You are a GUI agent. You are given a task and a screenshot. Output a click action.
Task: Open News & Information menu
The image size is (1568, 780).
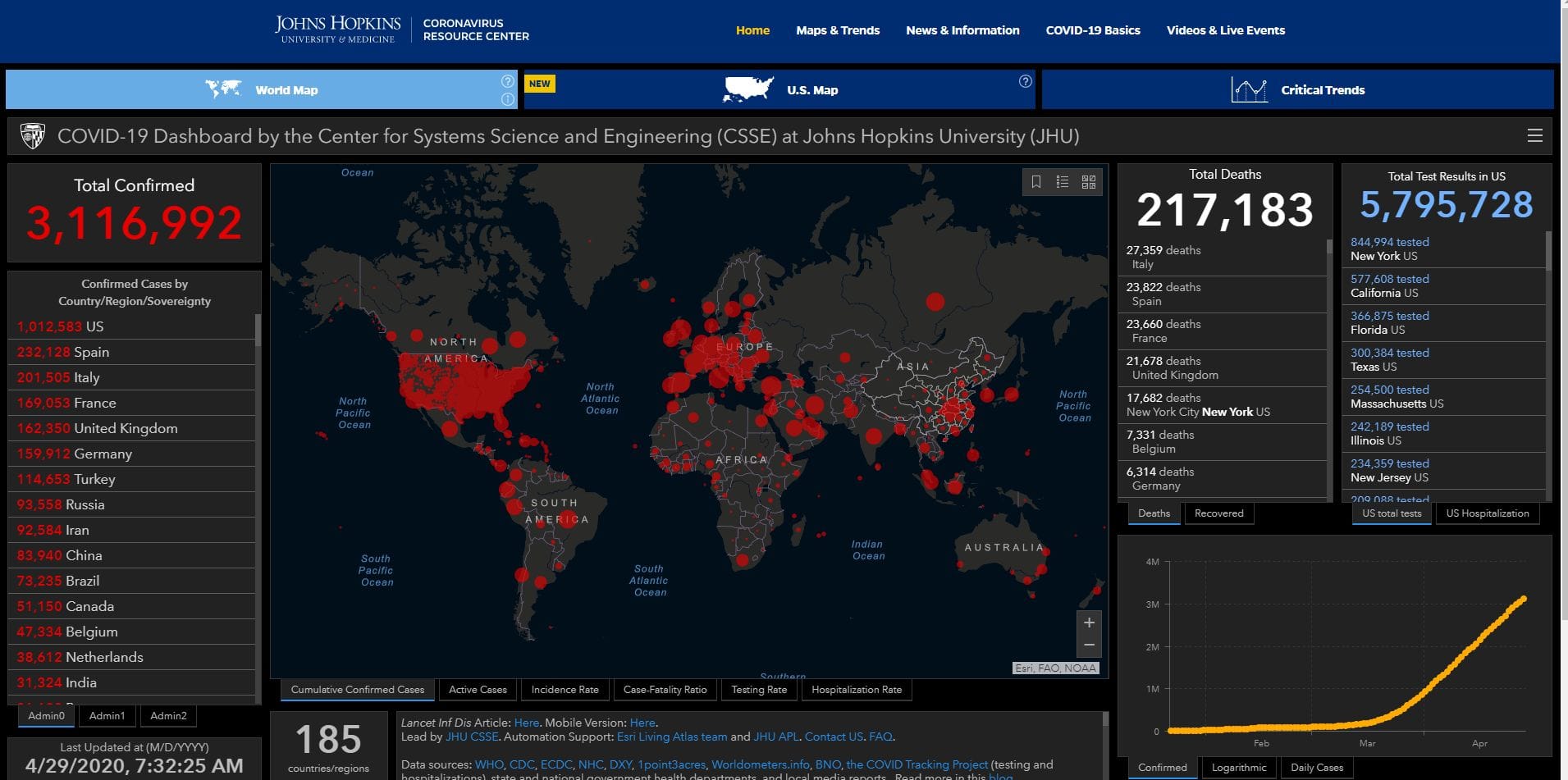962,30
